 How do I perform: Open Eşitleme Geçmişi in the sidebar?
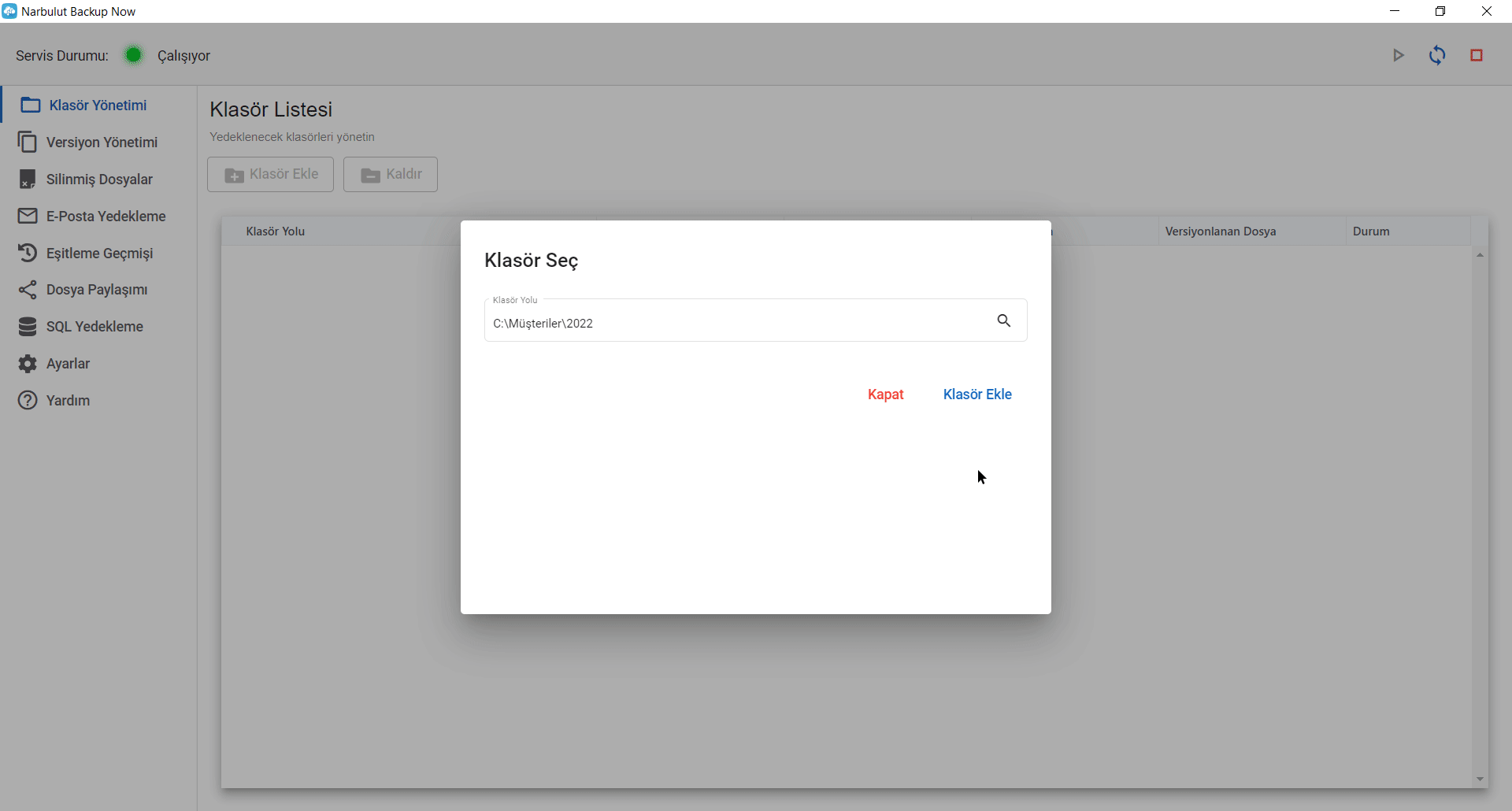click(98, 253)
